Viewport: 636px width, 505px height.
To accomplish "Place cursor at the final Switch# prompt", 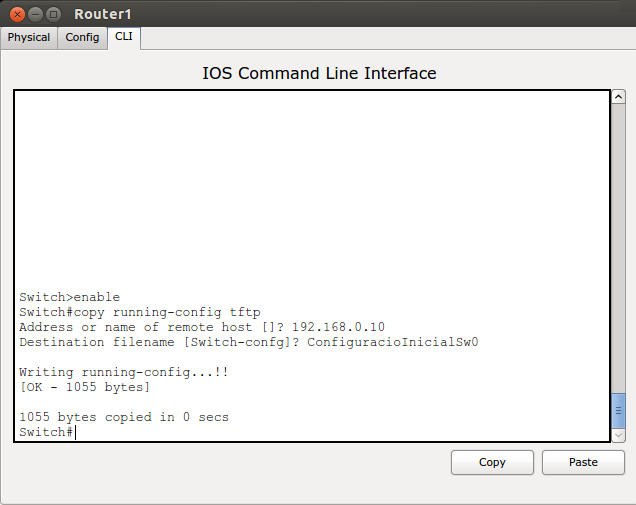I will click(x=75, y=432).
